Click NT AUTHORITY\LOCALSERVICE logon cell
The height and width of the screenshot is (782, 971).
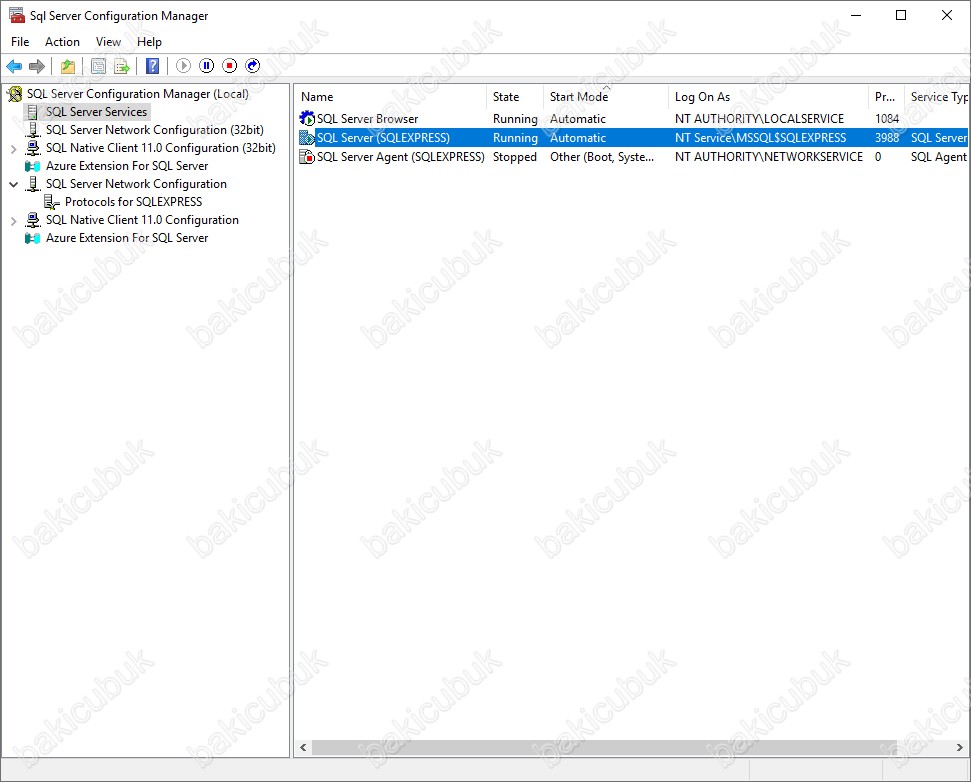(x=759, y=118)
